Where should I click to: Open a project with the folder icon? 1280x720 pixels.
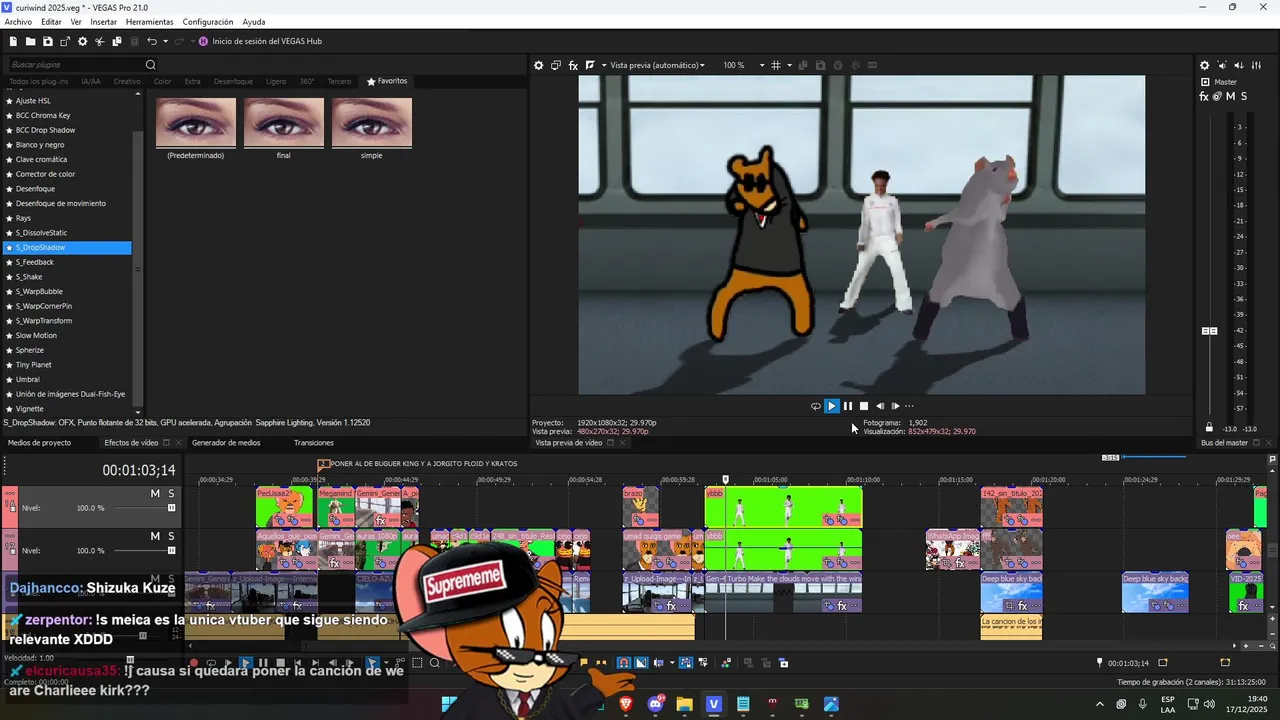(31, 41)
